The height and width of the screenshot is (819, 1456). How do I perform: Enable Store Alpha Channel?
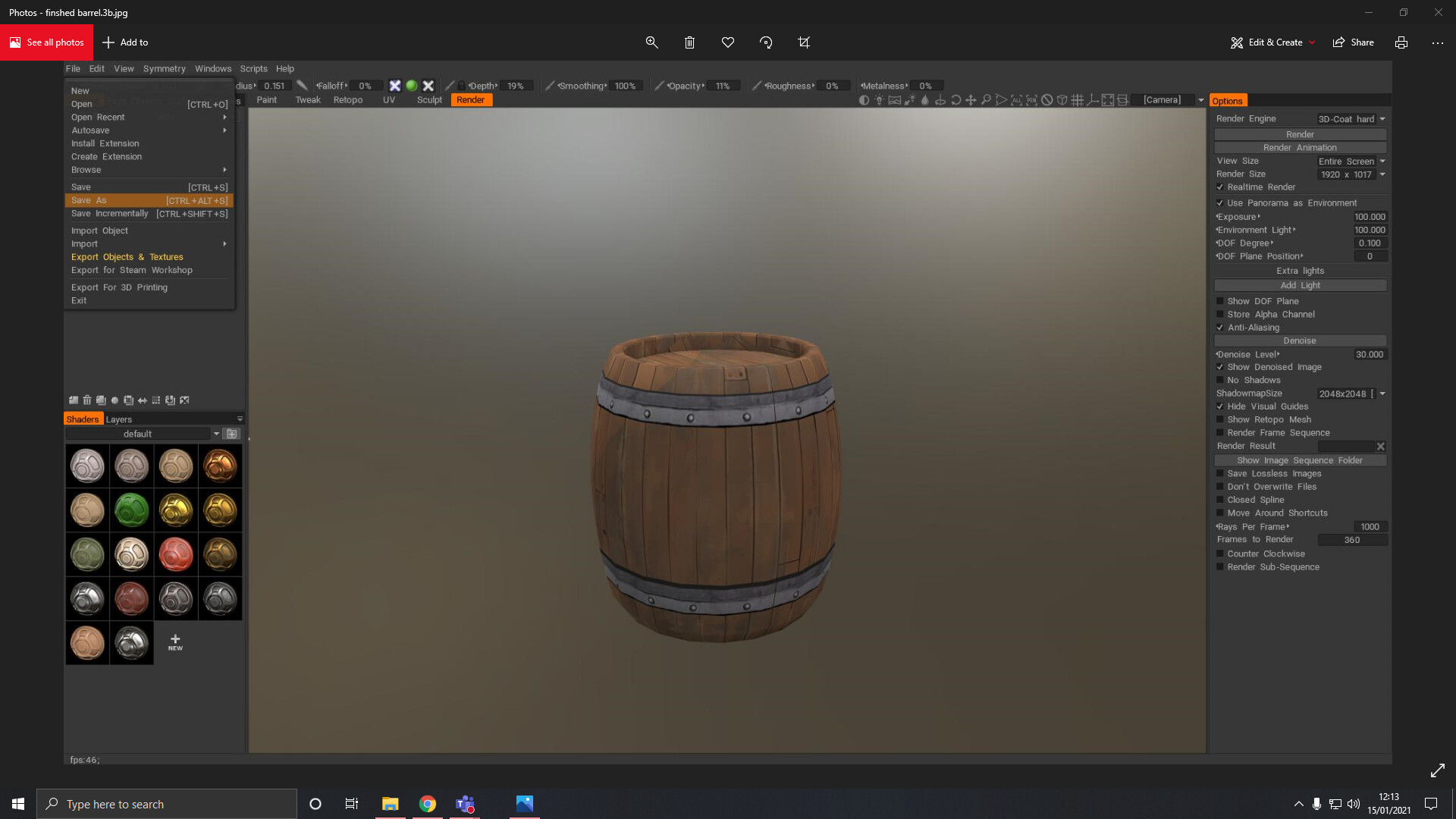[x=1221, y=314]
